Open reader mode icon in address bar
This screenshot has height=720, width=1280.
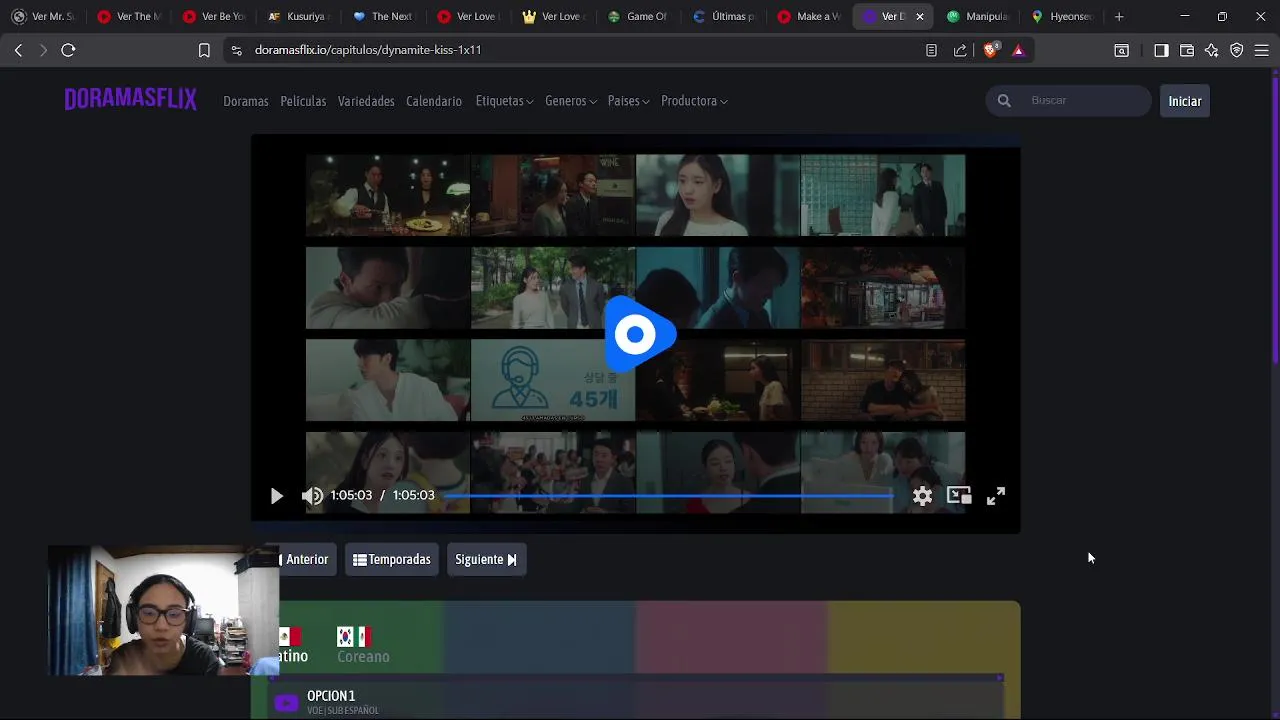(931, 50)
